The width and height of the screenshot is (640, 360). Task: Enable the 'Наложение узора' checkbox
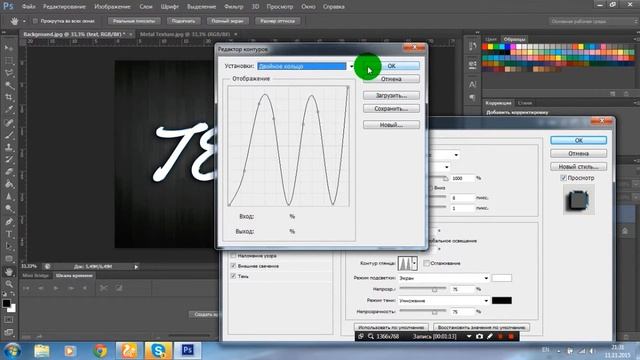[x=233, y=256]
